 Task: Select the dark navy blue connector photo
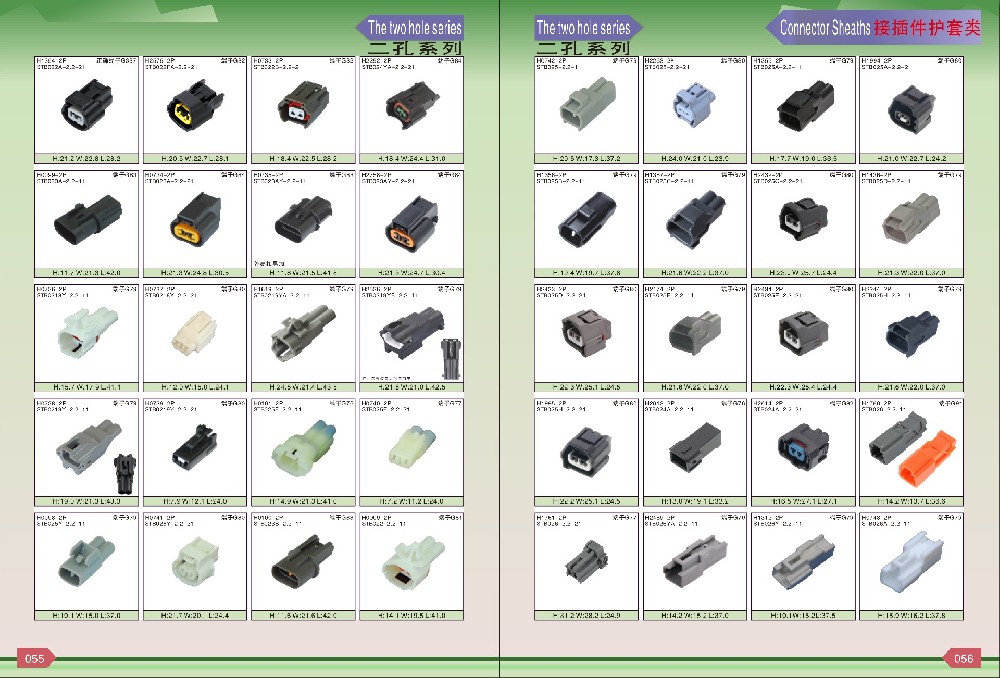912,334
